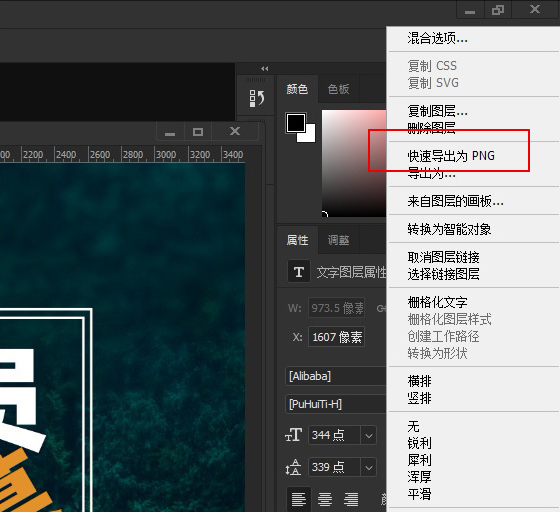The width and height of the screenshot is (560, 512).
Task: Click 取消图层链接 in the menu
Action: pos(443,257)
